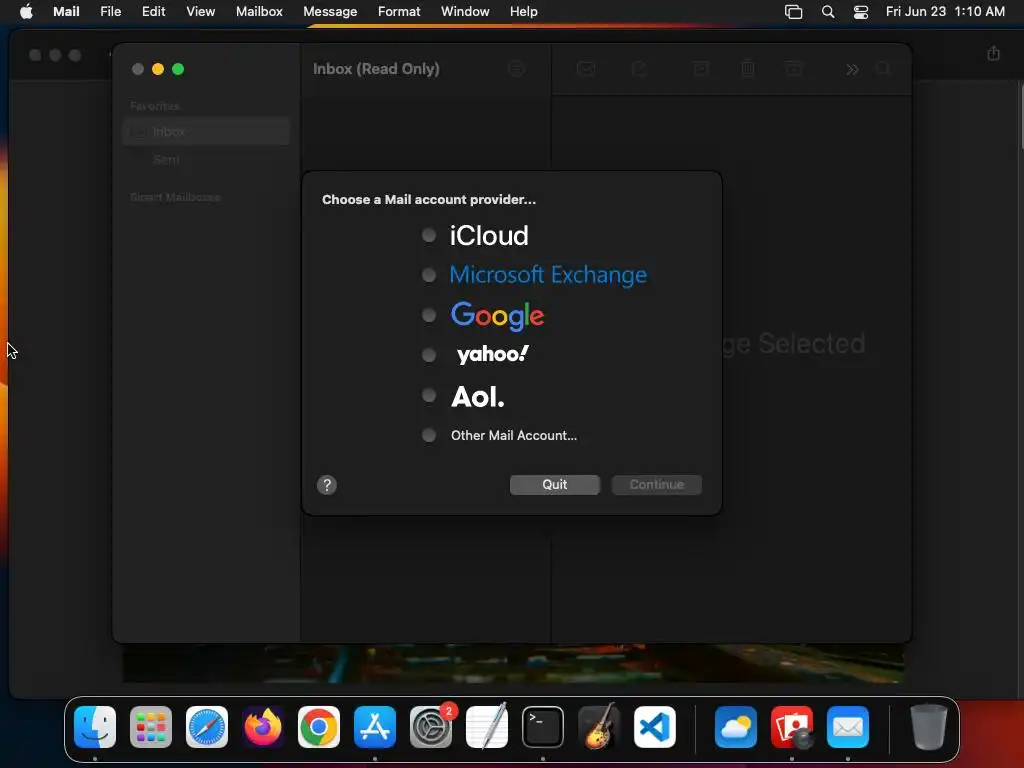The image size is (1024, 768).
Task: Click the background window's vertical scrollbar
Action: click(x=1021, y=116)
